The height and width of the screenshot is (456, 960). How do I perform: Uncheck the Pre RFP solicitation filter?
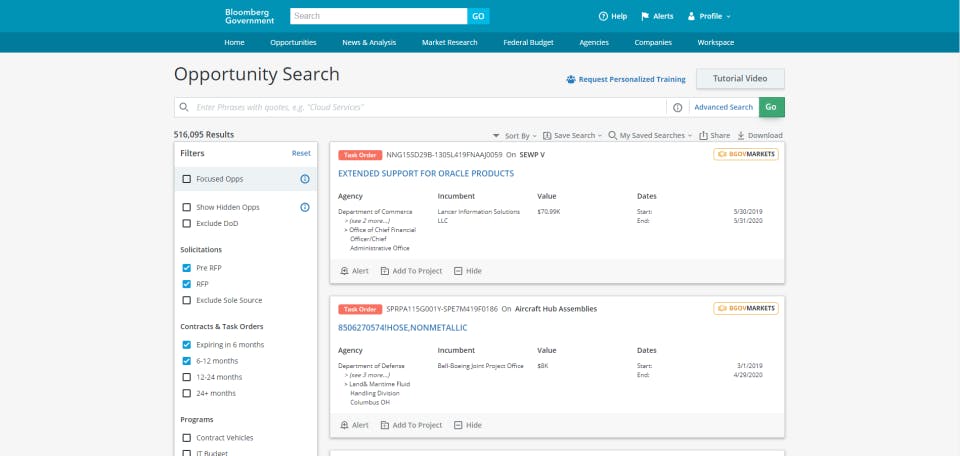[187, 268]
